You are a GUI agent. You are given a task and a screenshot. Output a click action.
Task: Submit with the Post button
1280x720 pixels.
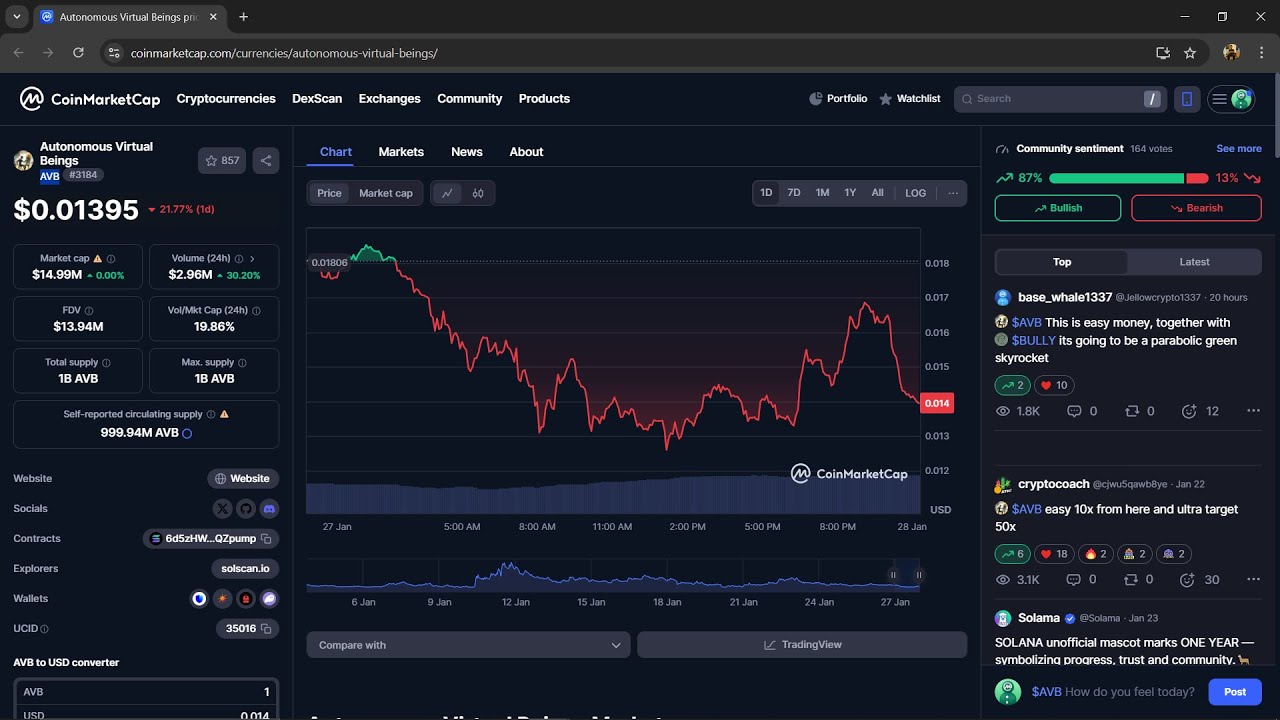click(x=1235, y=692)
